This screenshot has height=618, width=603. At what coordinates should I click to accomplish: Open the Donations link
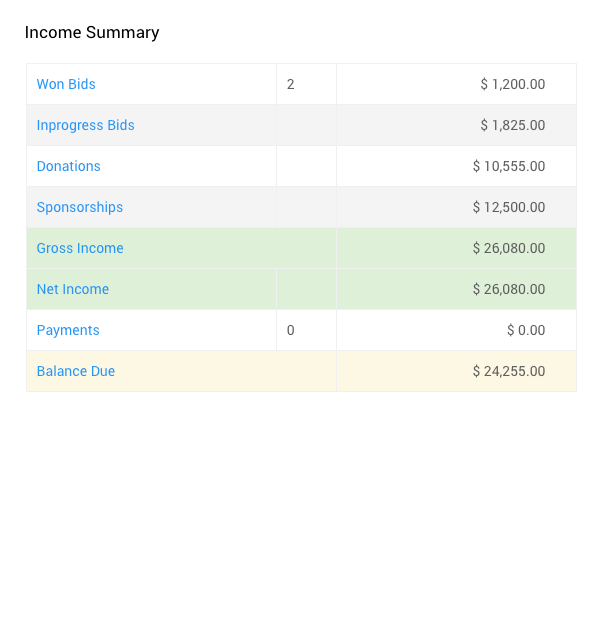coord(68,166)
